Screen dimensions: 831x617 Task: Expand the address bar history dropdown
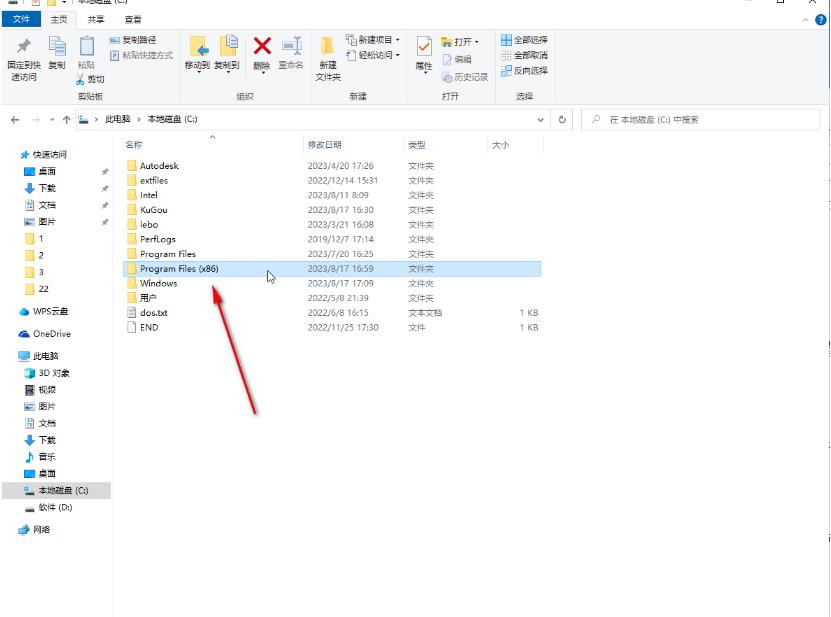pos(541,120)
